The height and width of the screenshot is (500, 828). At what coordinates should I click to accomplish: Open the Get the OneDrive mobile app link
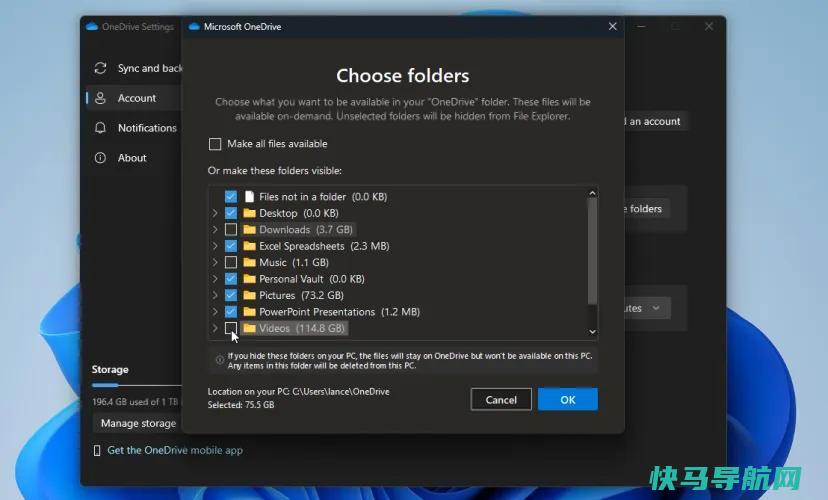tap(175, 450)
